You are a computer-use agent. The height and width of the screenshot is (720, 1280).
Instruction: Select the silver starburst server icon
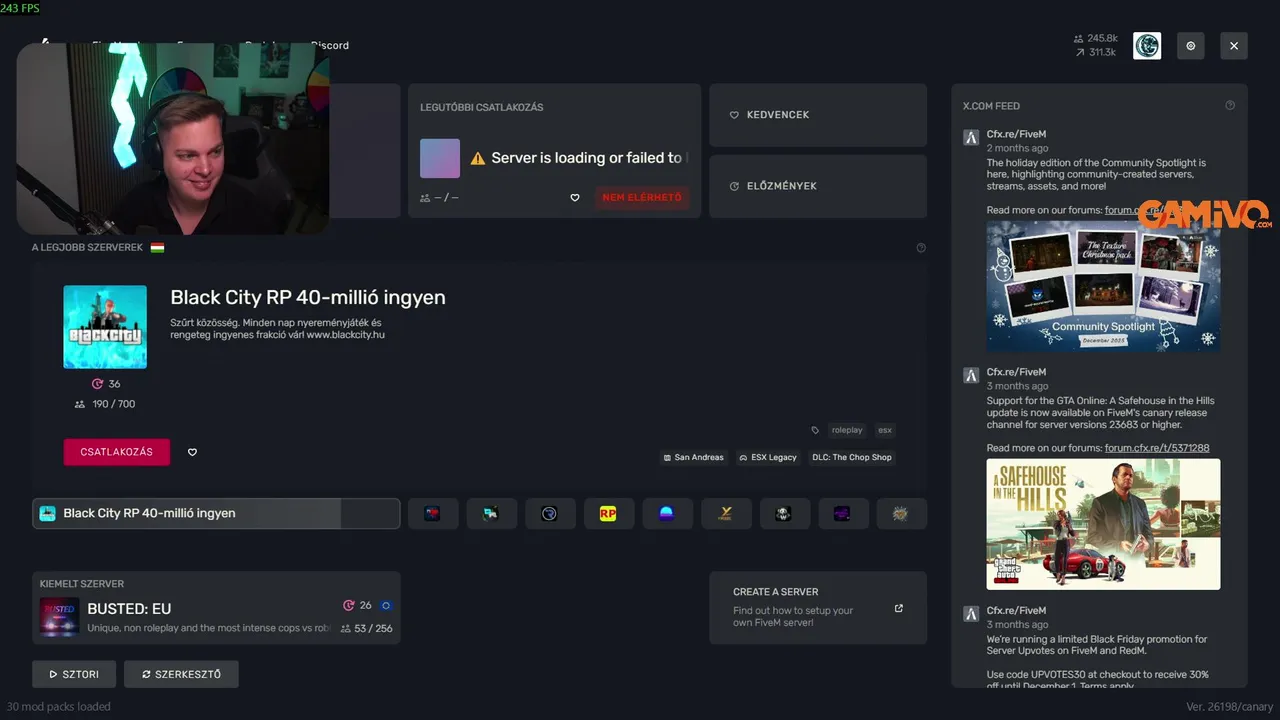pyautogui.click(x=901, y=514)
